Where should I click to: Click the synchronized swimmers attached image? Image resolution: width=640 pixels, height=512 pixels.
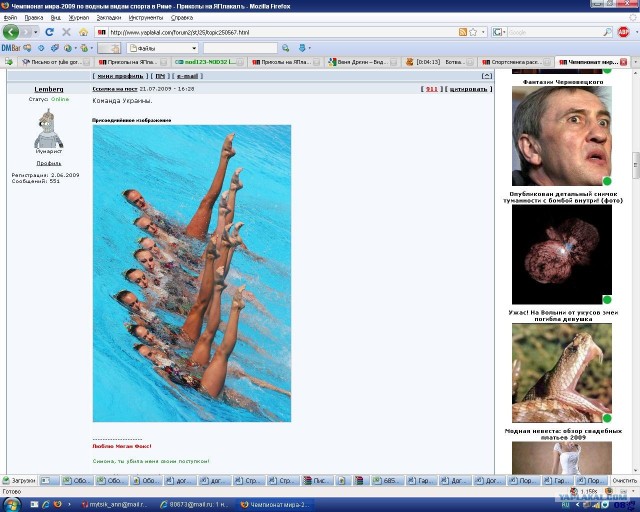coord(192,273)
